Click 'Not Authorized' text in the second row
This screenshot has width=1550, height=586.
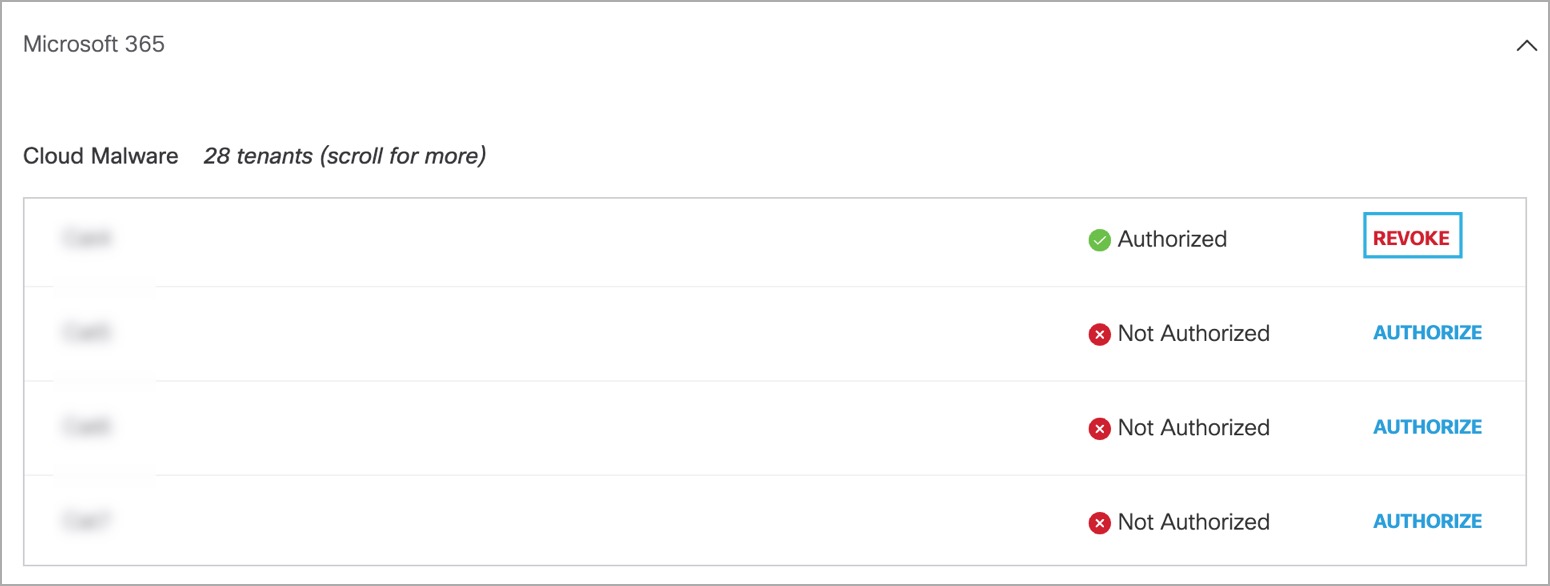pyautogui.click(x=1194, y=334)
